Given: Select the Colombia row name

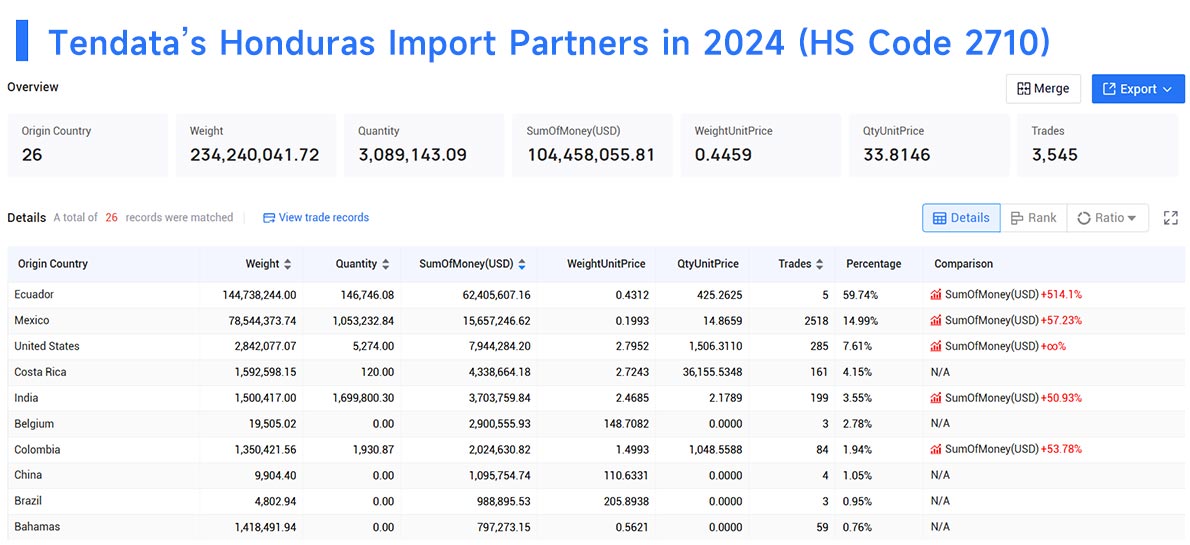Looking at the screenshot, I should (37, 449).
